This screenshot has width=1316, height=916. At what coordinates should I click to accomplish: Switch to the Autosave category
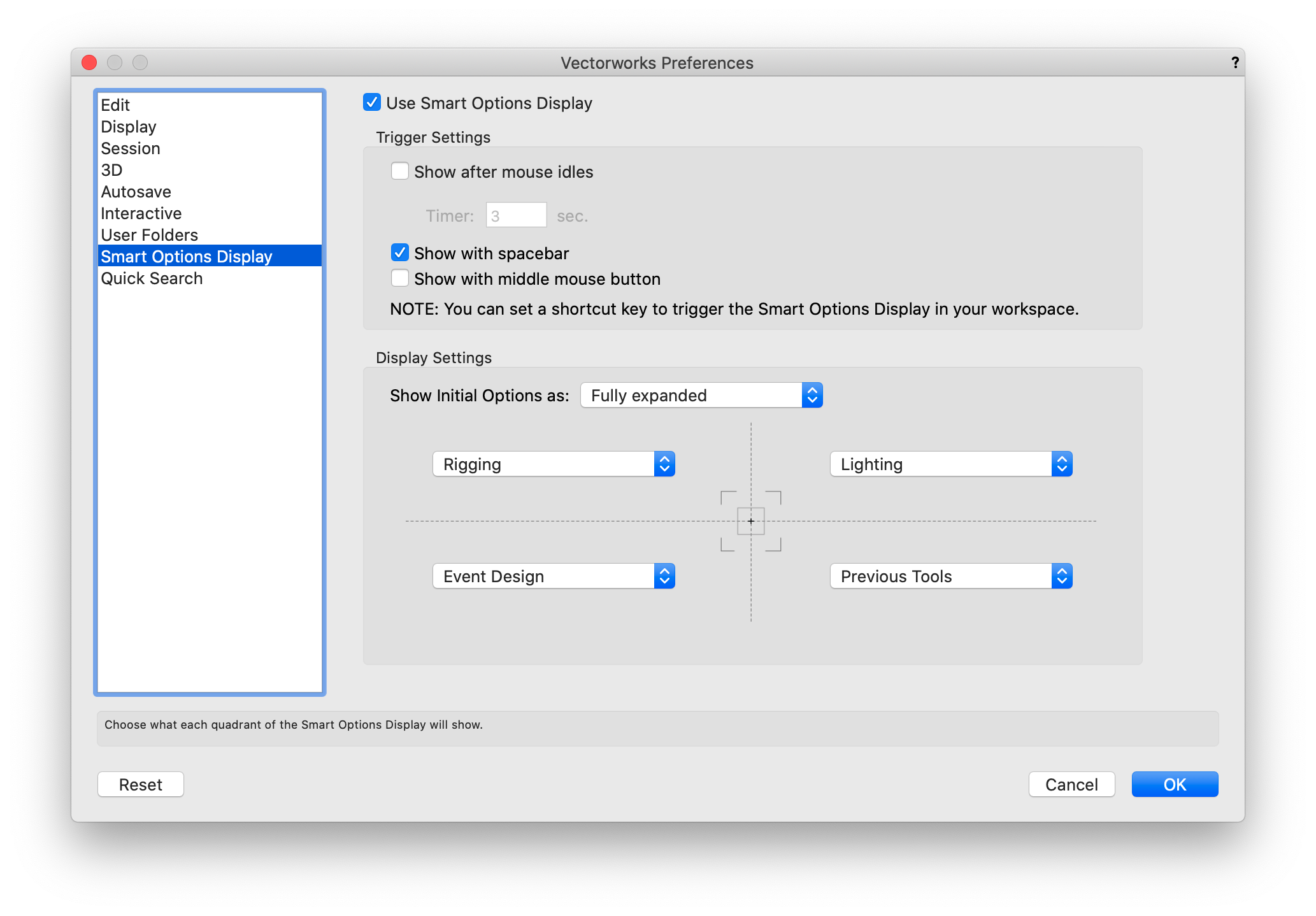pyautogui.click(x=136, y=192)
